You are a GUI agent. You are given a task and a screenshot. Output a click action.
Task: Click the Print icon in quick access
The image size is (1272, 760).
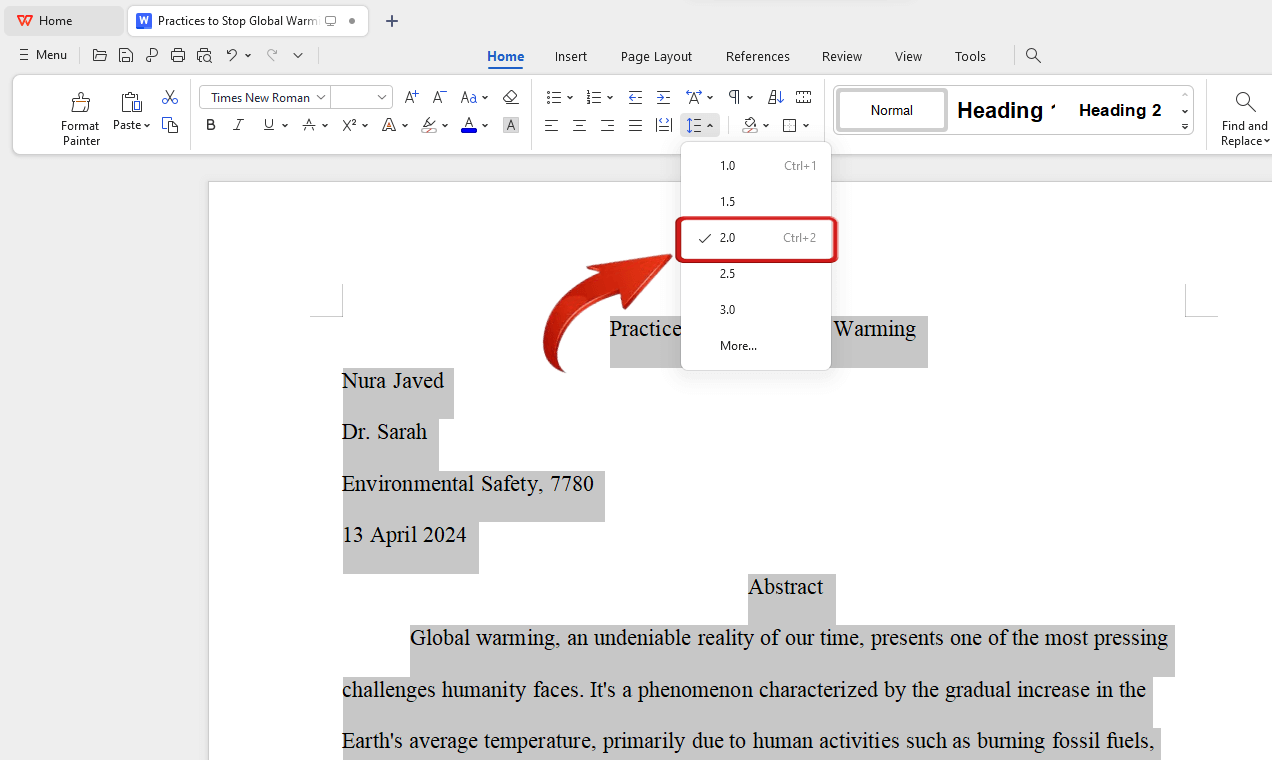click(178, 55)
